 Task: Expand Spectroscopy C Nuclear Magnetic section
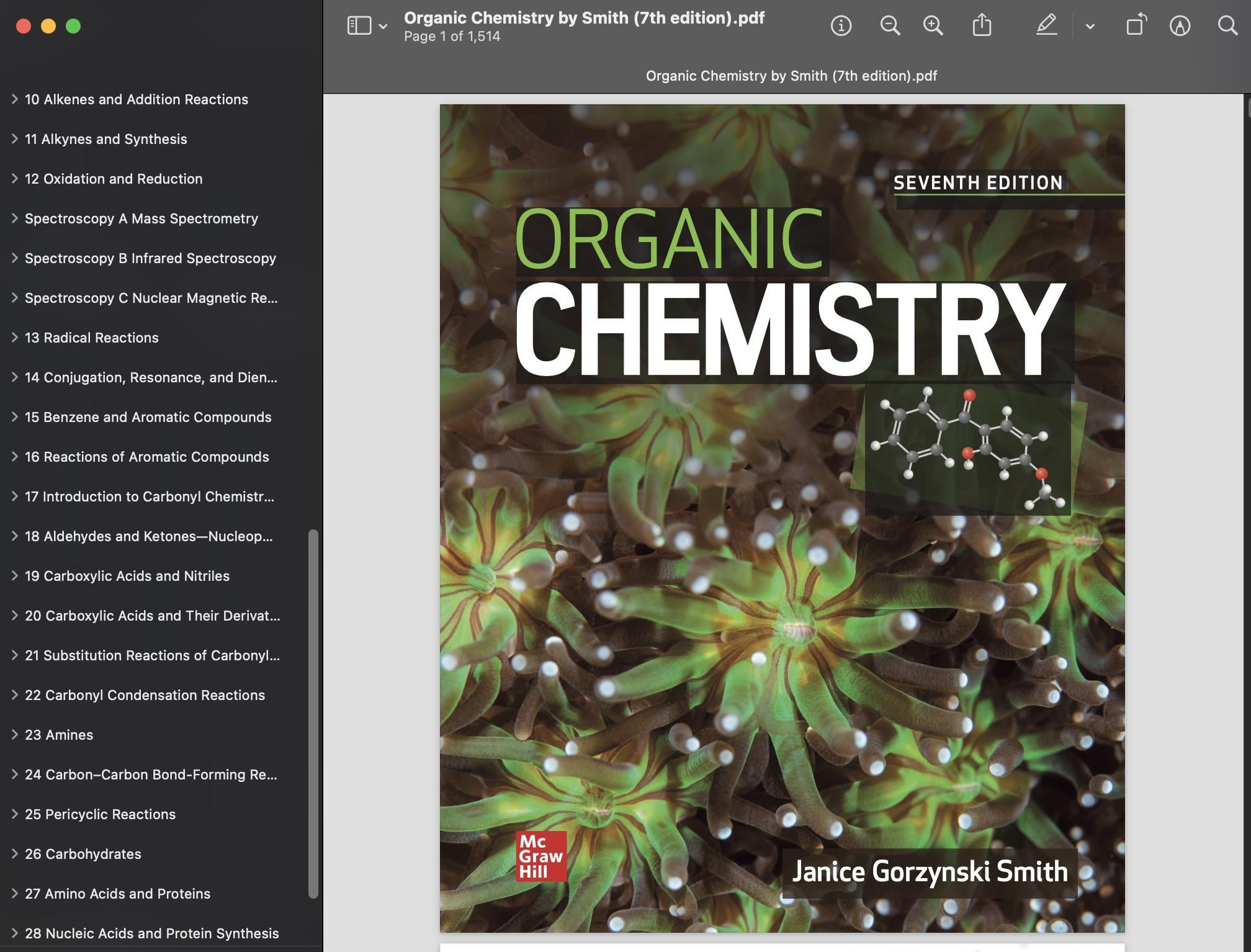coord(14,297)
